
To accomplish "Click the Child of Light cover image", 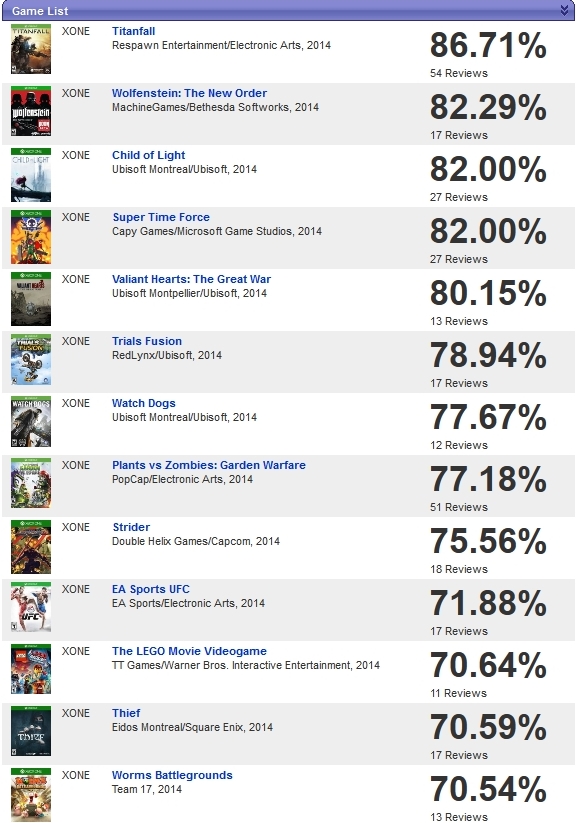I will (31, 175).
